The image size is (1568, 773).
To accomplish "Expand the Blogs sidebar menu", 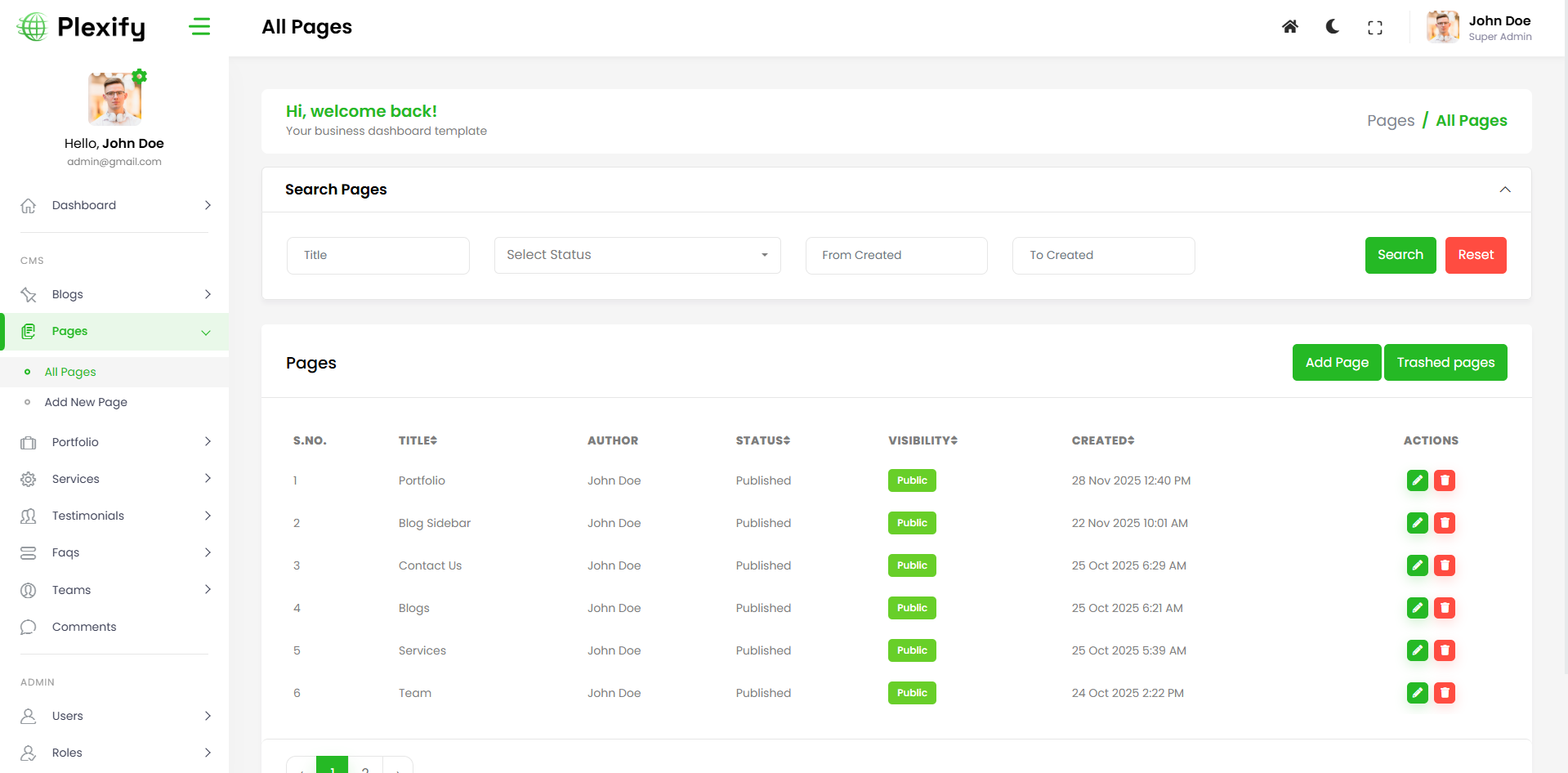I will [114, 294].
